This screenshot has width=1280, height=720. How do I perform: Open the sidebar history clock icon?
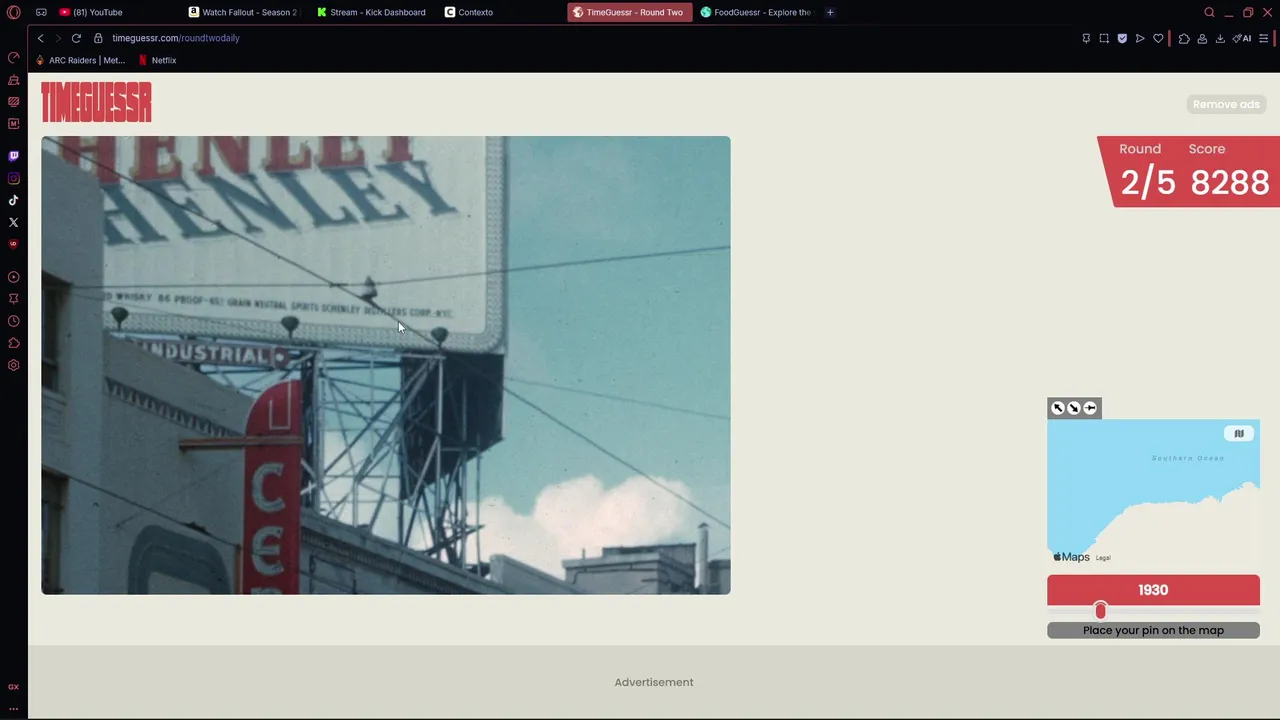pos(13,321)
